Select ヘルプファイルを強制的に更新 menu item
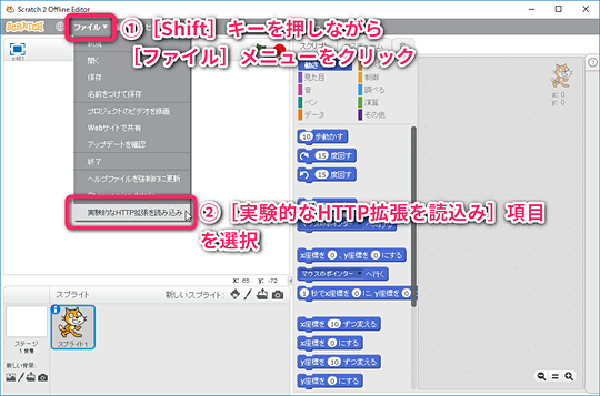 [x=134, y=179]
